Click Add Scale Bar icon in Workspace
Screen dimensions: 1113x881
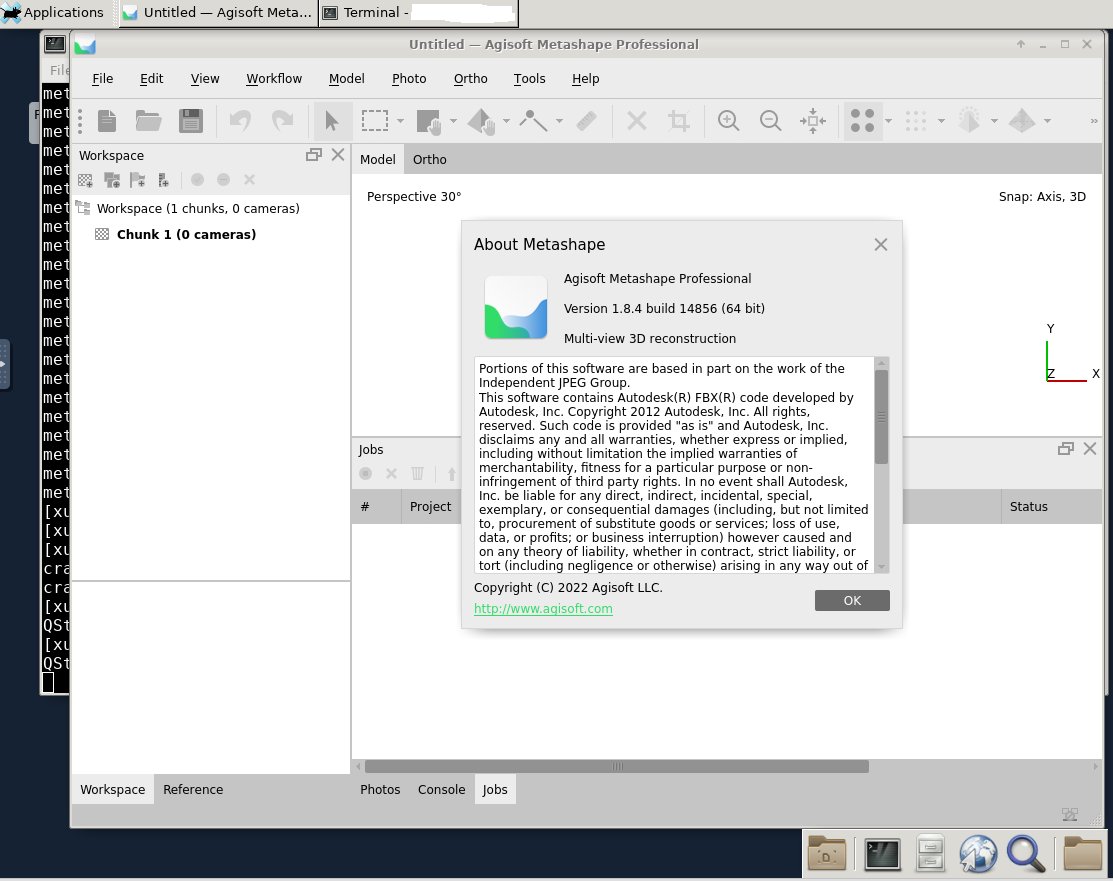(163, 180)
